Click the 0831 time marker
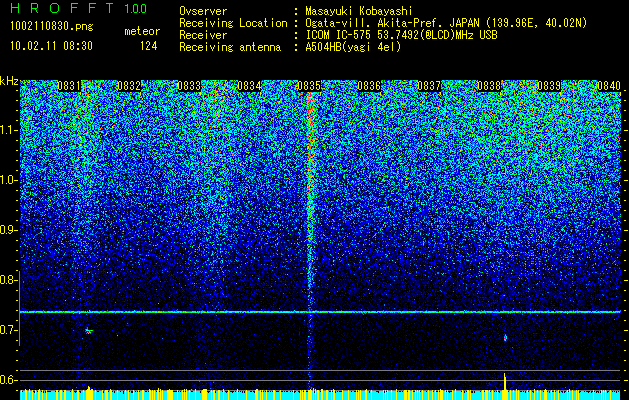 tap(69, 86)
